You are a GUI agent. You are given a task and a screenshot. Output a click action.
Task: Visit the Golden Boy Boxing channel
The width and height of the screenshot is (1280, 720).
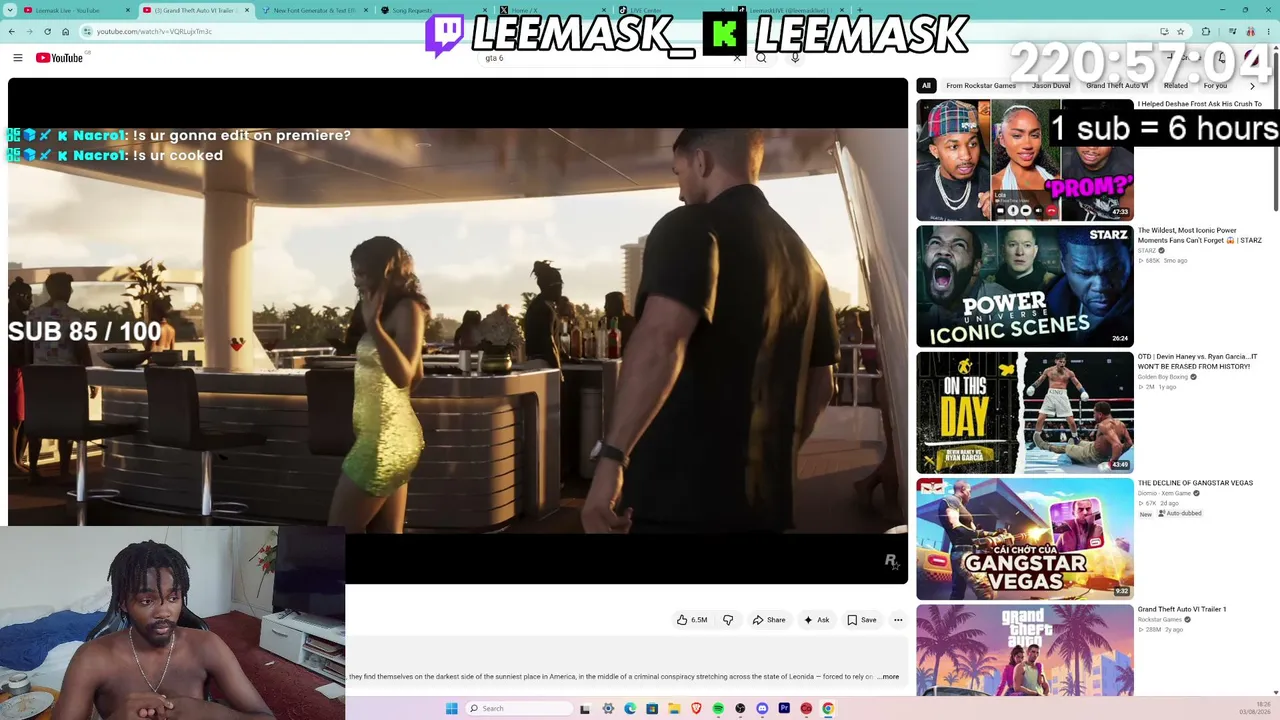(1161, 377)
